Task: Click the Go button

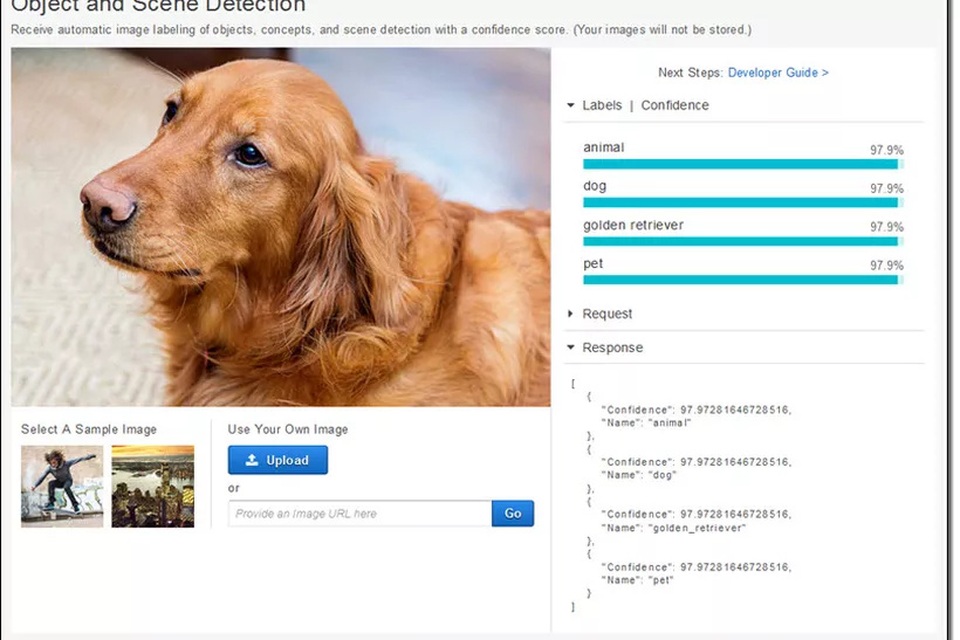Action: coord(512,513)
